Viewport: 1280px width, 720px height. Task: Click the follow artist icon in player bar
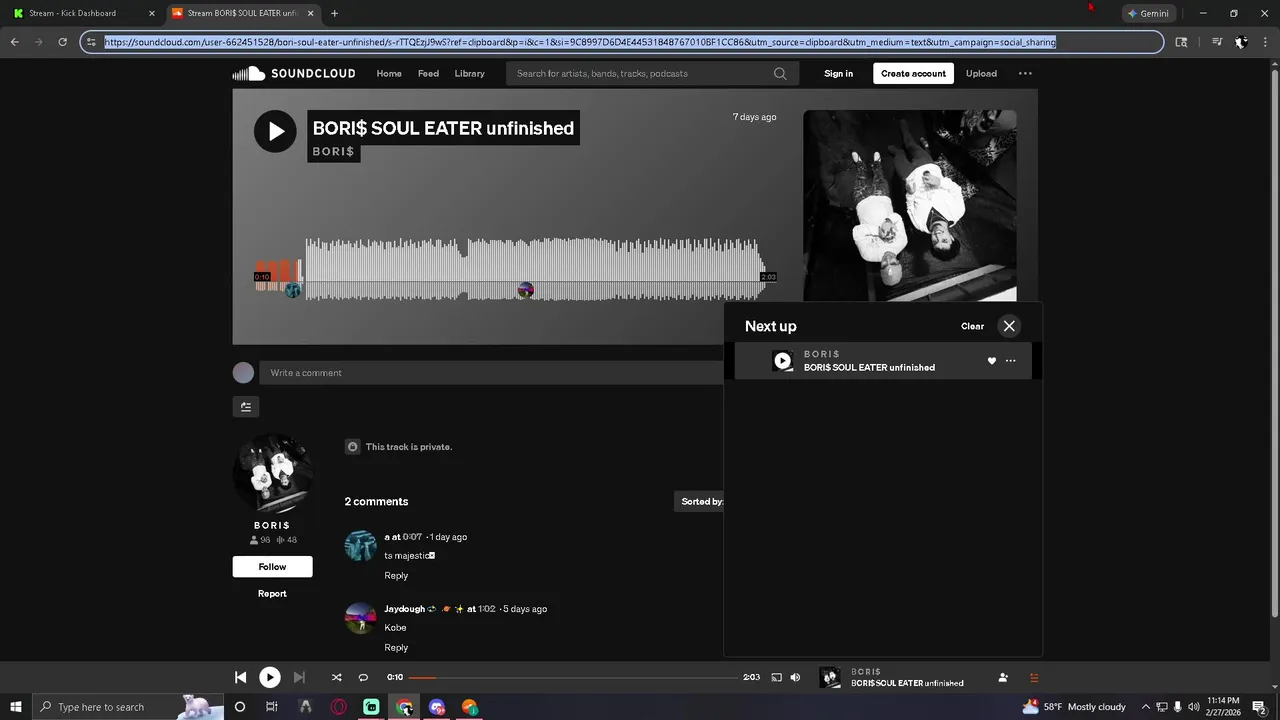pos(1003,677)
